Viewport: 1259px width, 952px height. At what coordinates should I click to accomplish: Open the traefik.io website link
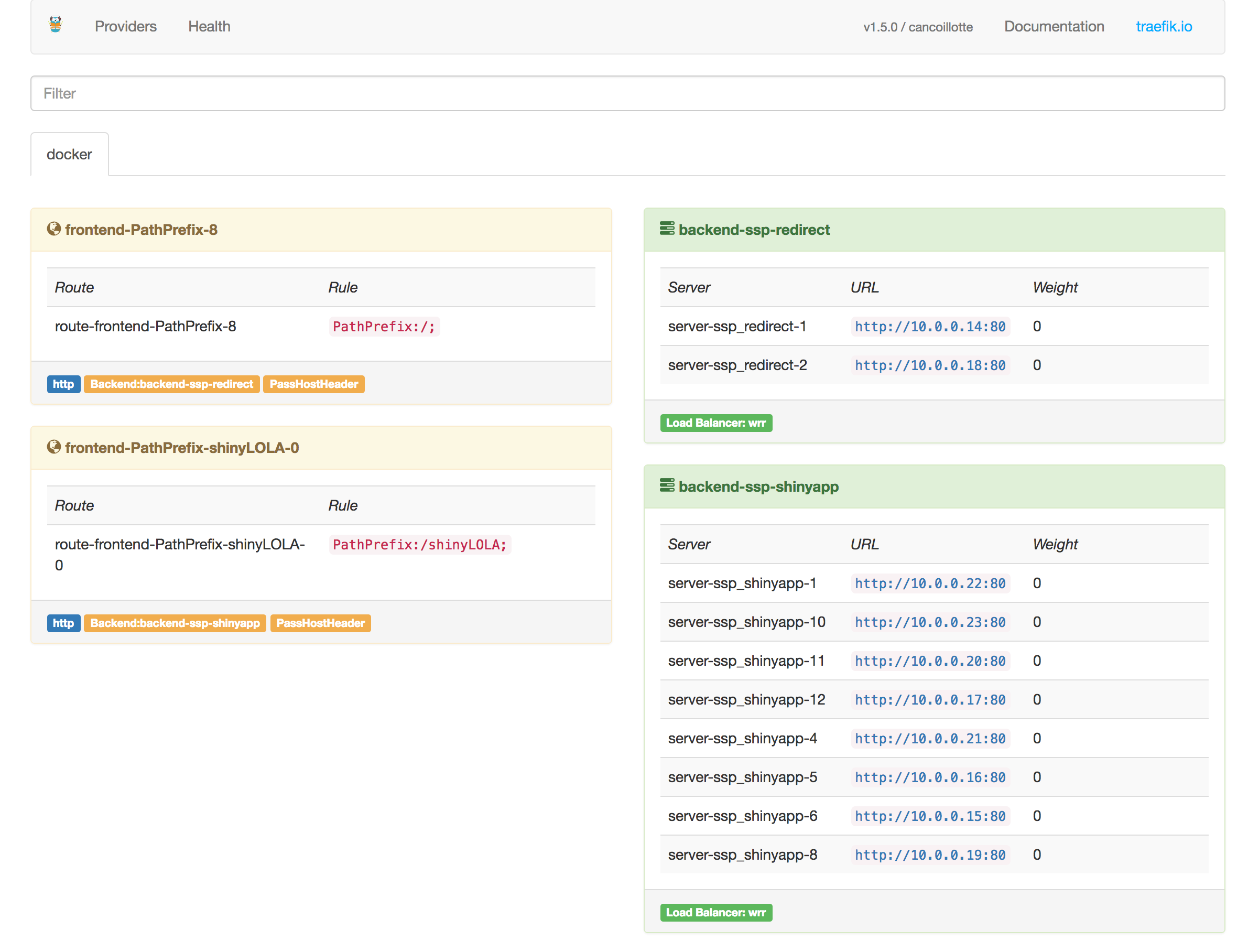pyautogui.click(x=1164, y=26)
